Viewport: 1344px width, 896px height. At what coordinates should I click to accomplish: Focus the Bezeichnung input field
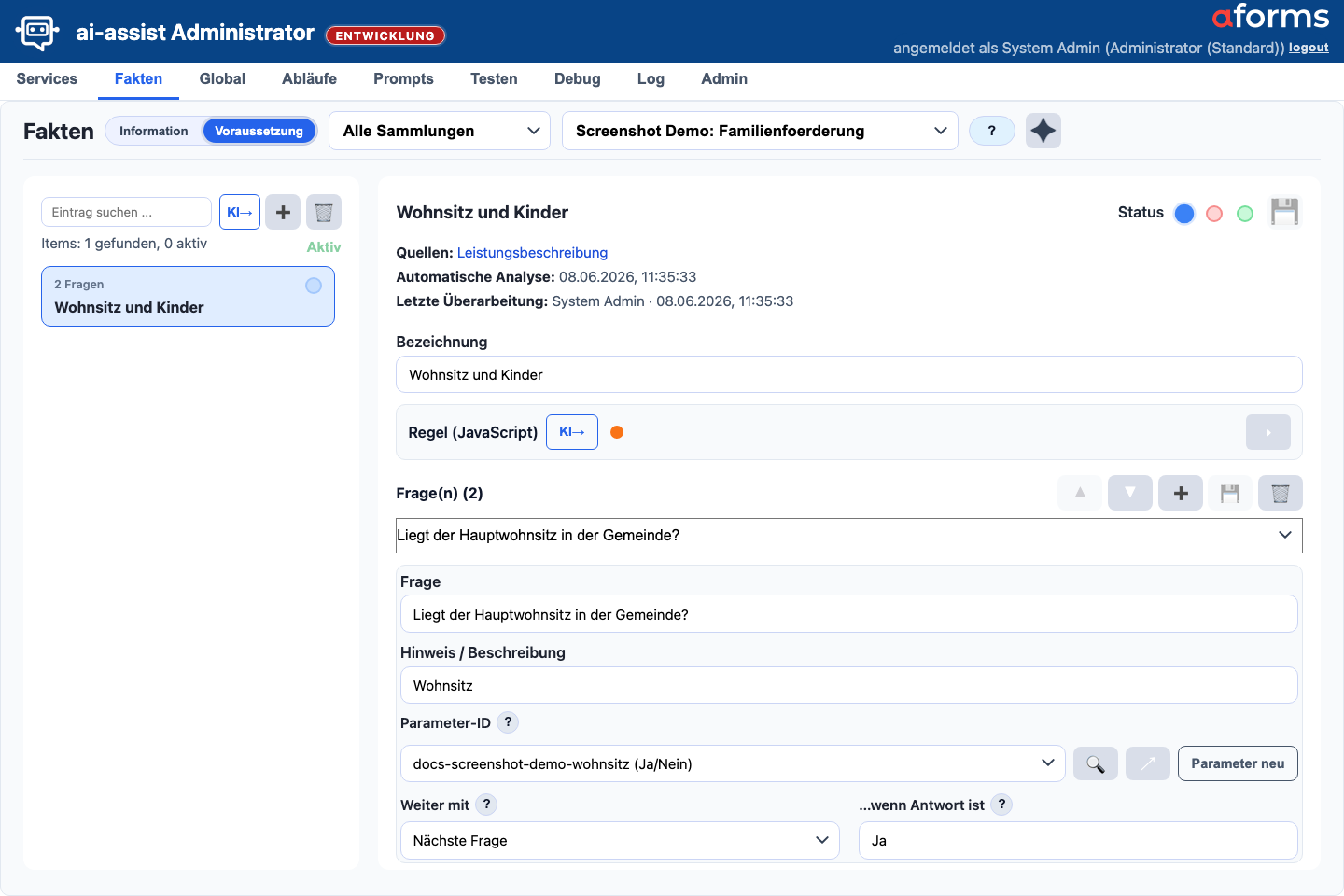[849, 374]
